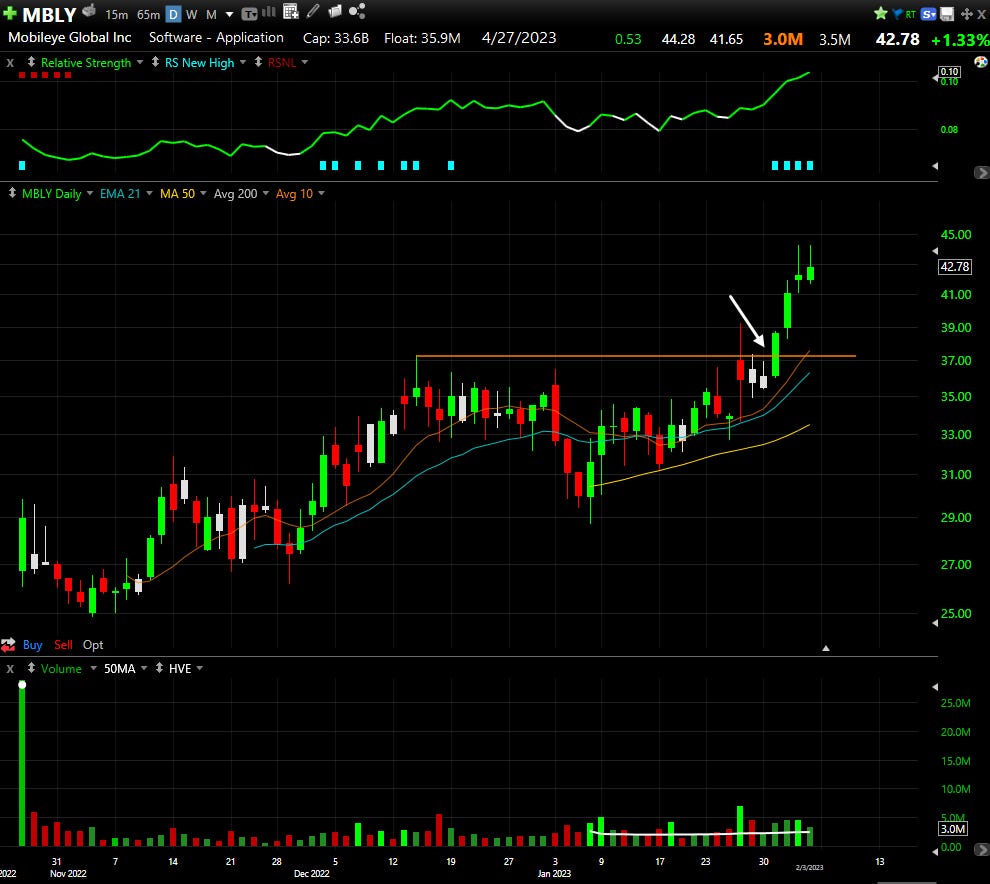Screen dimensions: 990x884
Task: Open the chart library folders icon
Action: click(x=335, y=11)
